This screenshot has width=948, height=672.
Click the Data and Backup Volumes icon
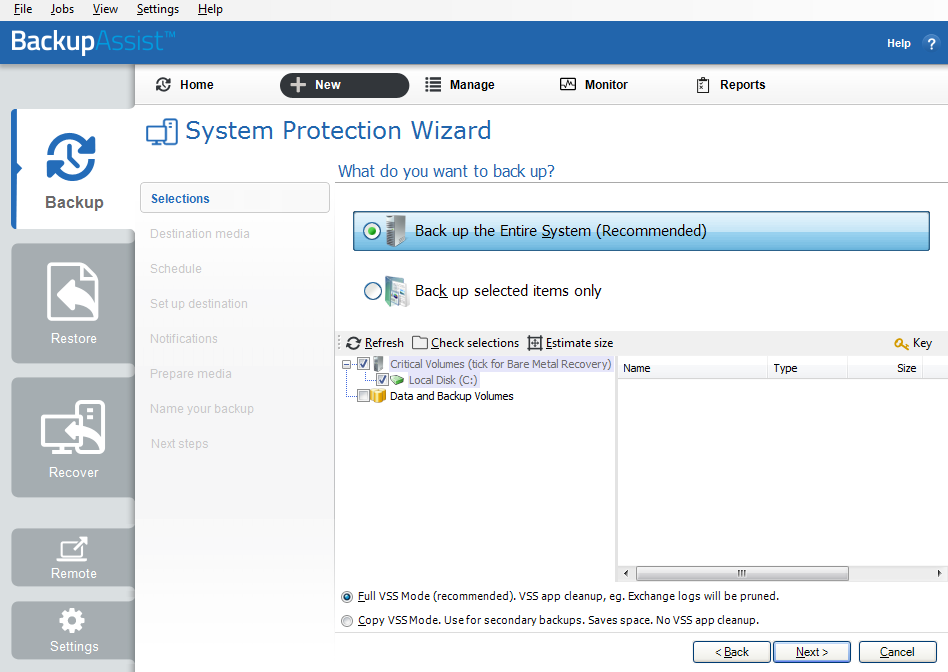(x=378, y=396)
